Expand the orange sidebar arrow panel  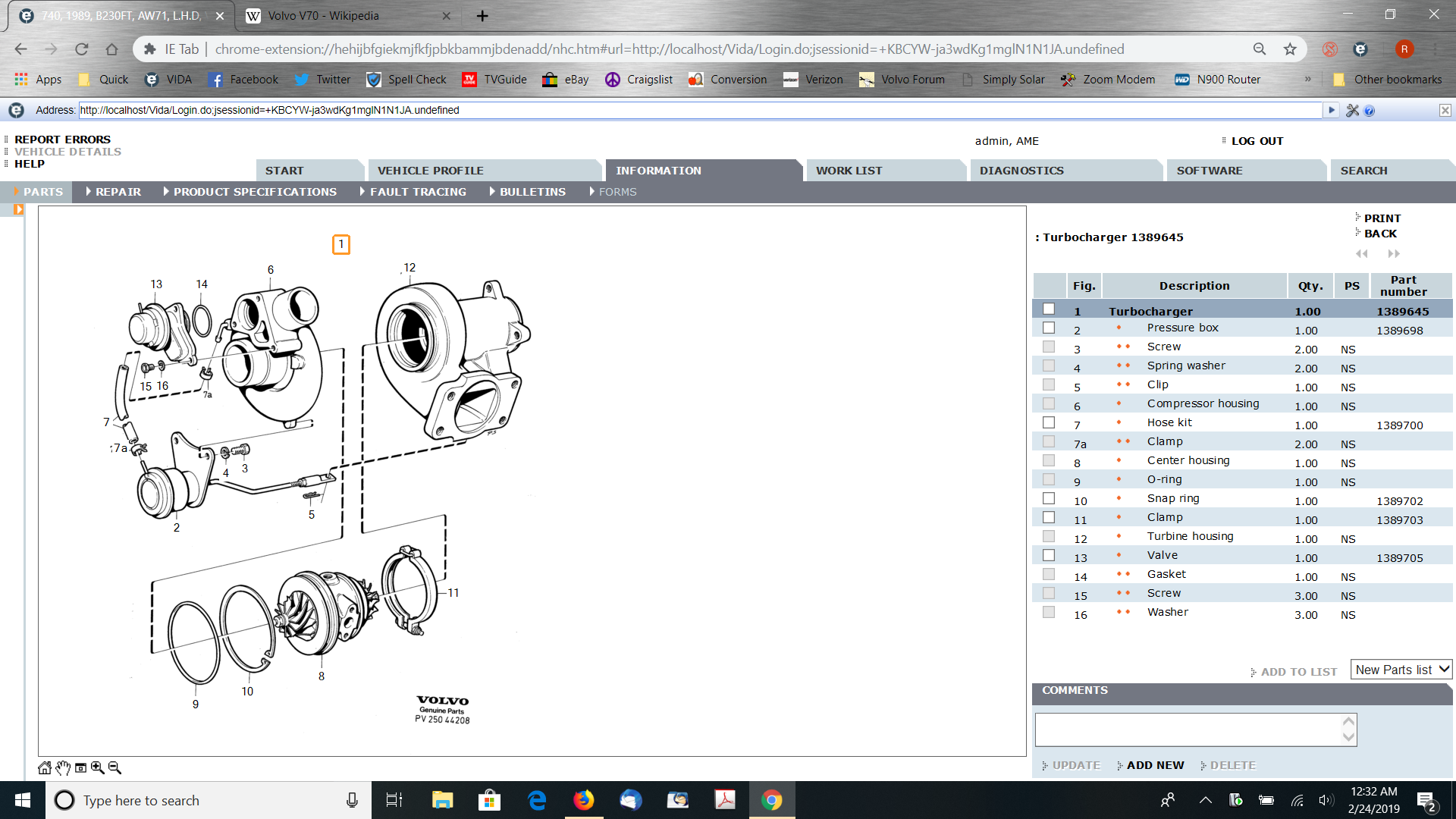[18, 209]
